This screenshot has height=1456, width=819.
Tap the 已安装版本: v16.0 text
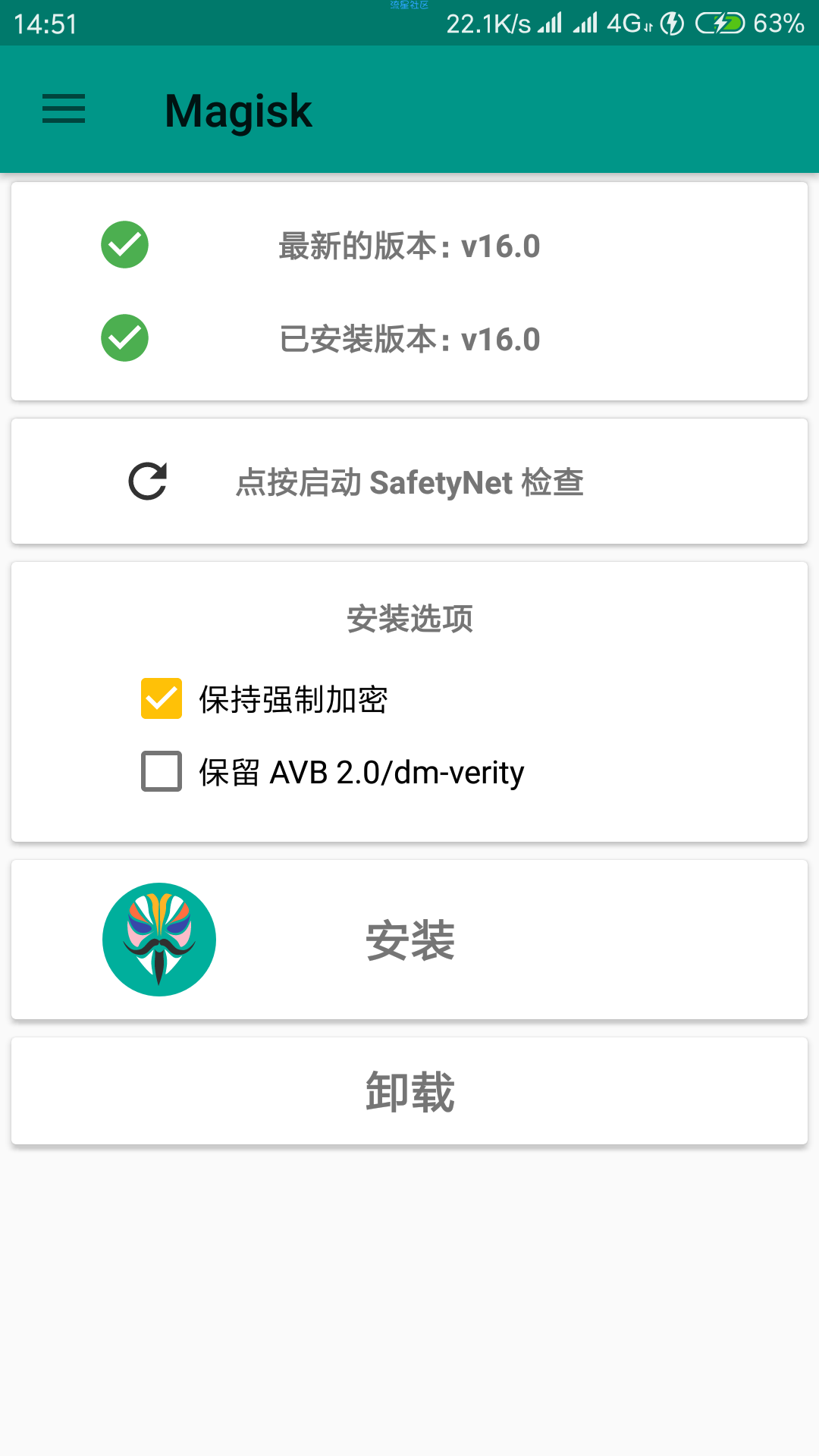(409, 339)
